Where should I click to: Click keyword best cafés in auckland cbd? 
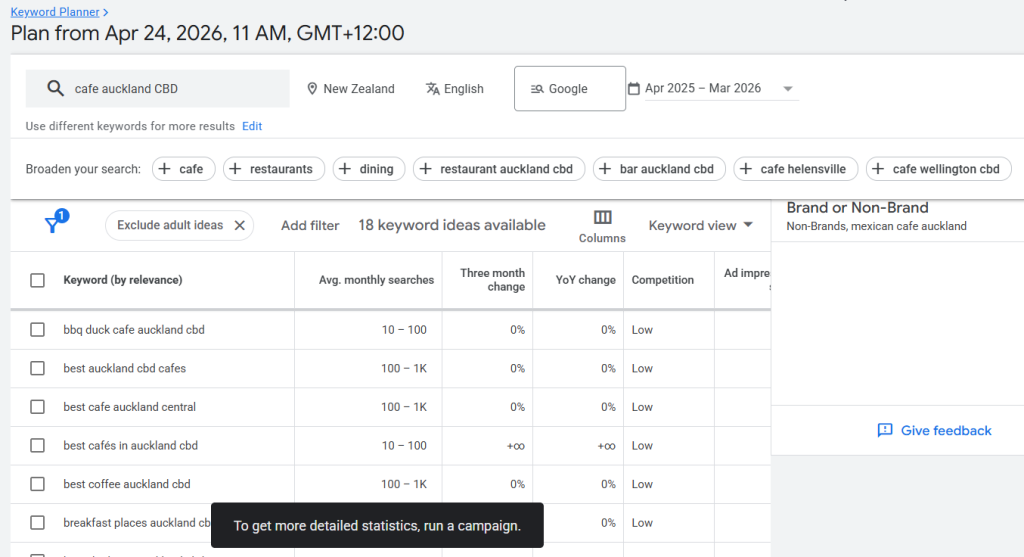coord(131,445)
